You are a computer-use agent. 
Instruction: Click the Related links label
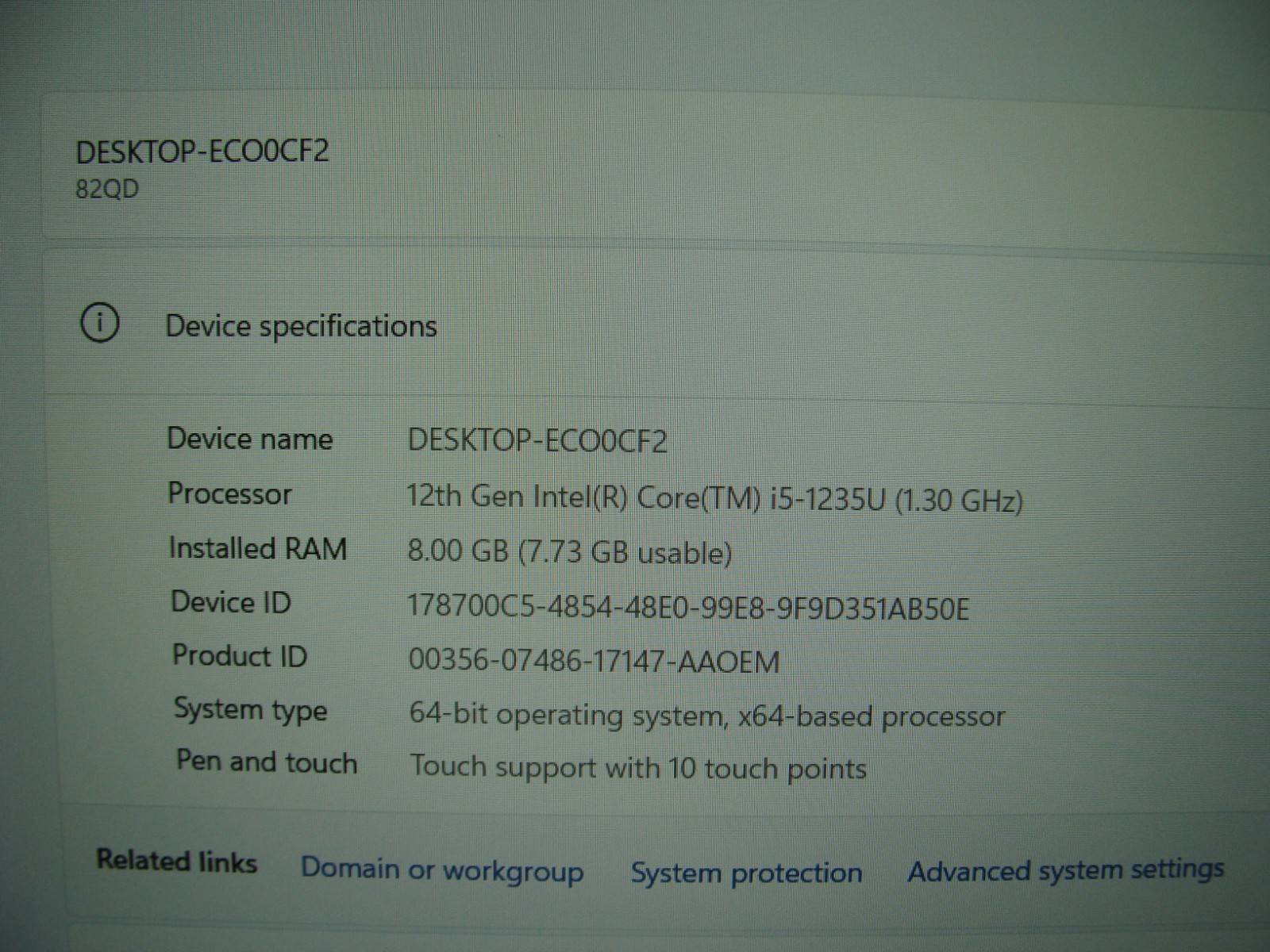pos(176,861)
